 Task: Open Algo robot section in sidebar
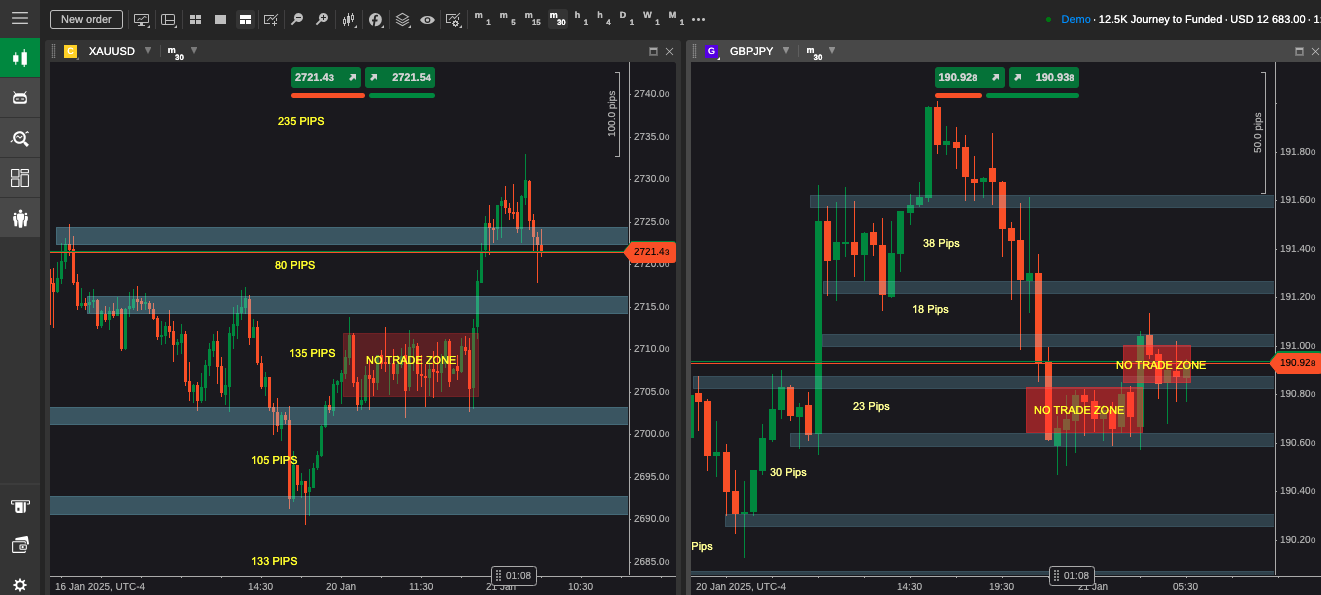[x=20, y=97]
